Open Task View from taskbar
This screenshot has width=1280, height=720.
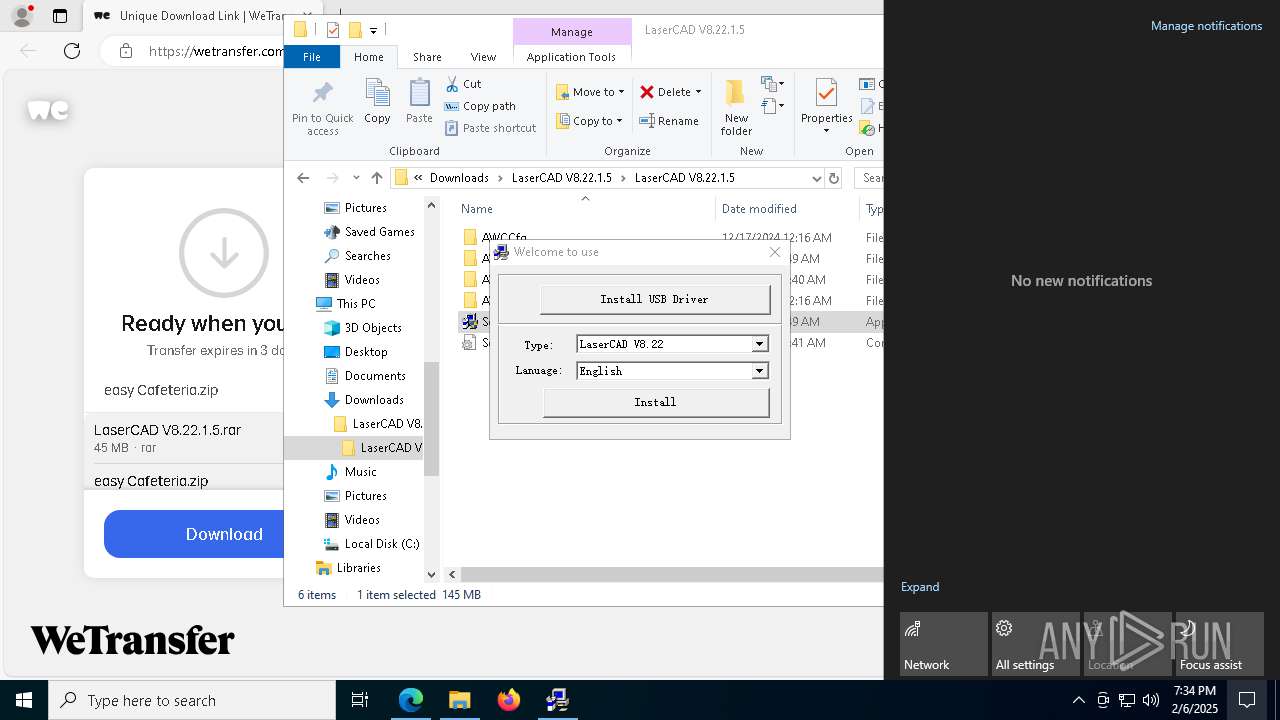360,700
